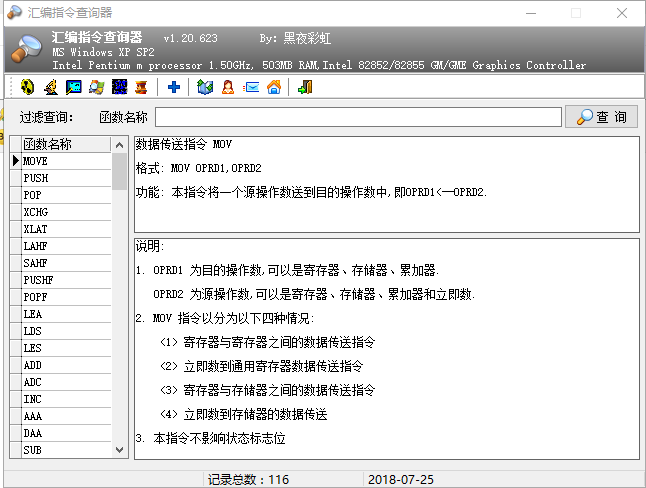Click the exit door toolbar icon
The height and width of the screenshot is (488, 646).
(305, 88)
